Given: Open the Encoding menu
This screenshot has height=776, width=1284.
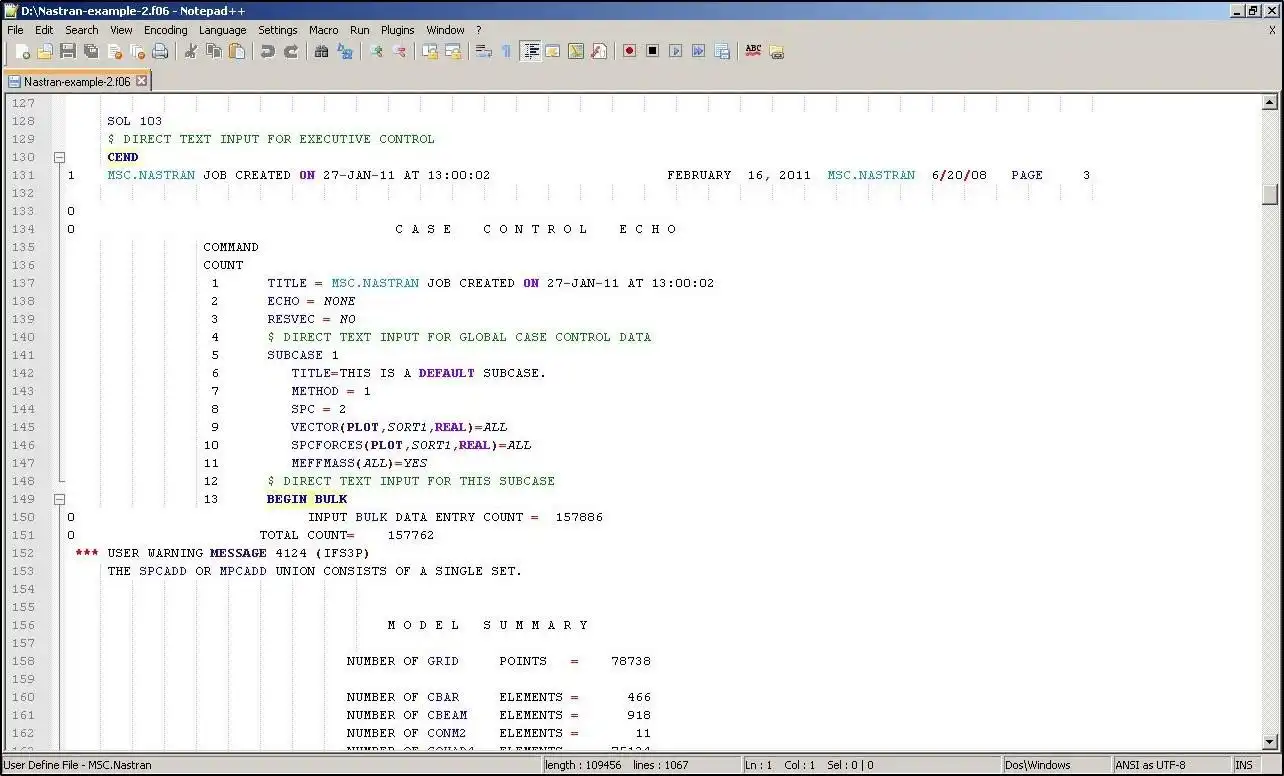Looking at the screenshot, I should point(165,30).
